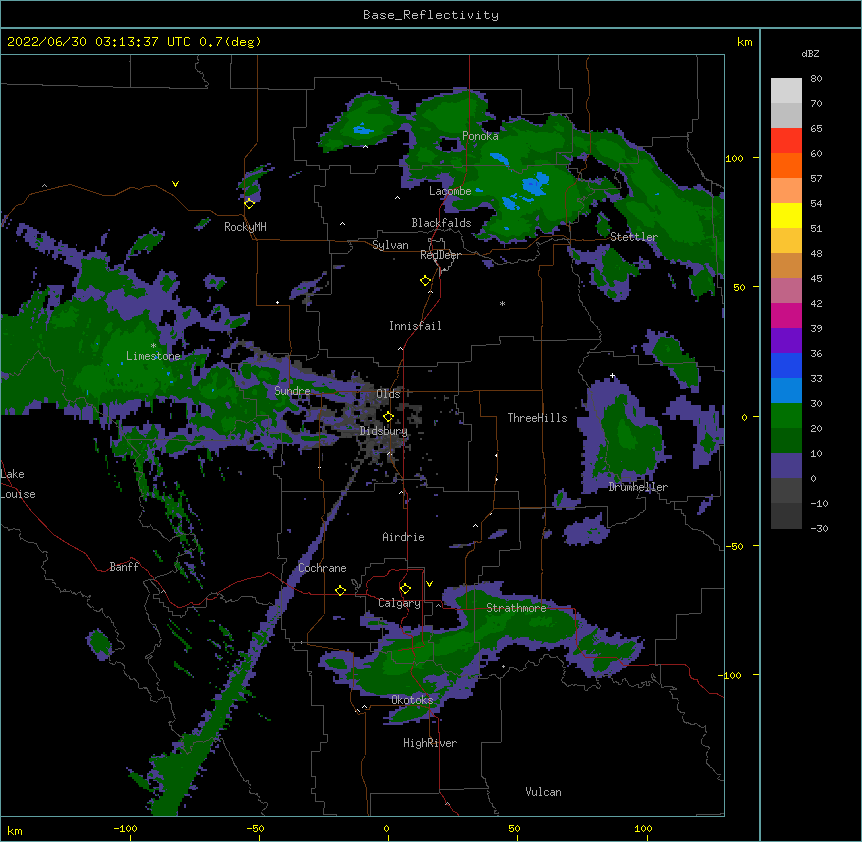Click the 100 tick on the right axis
Screen dimensions: 862x842
pyautogui.click(x=734, y=158)
